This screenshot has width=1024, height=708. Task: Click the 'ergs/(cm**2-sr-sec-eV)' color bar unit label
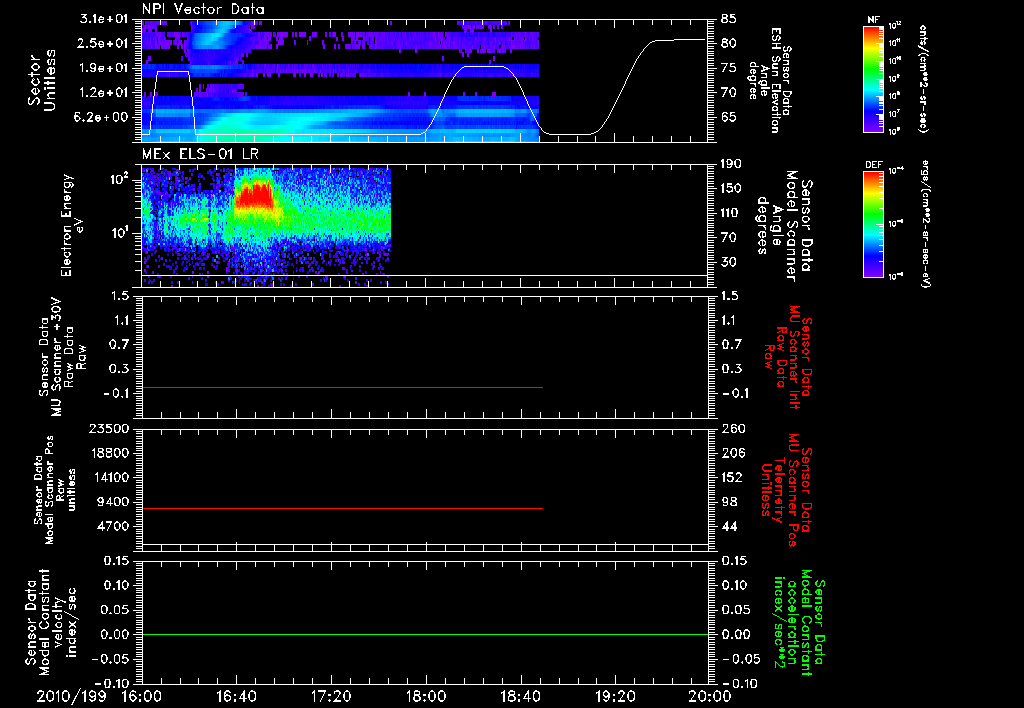tap(926, 223)
